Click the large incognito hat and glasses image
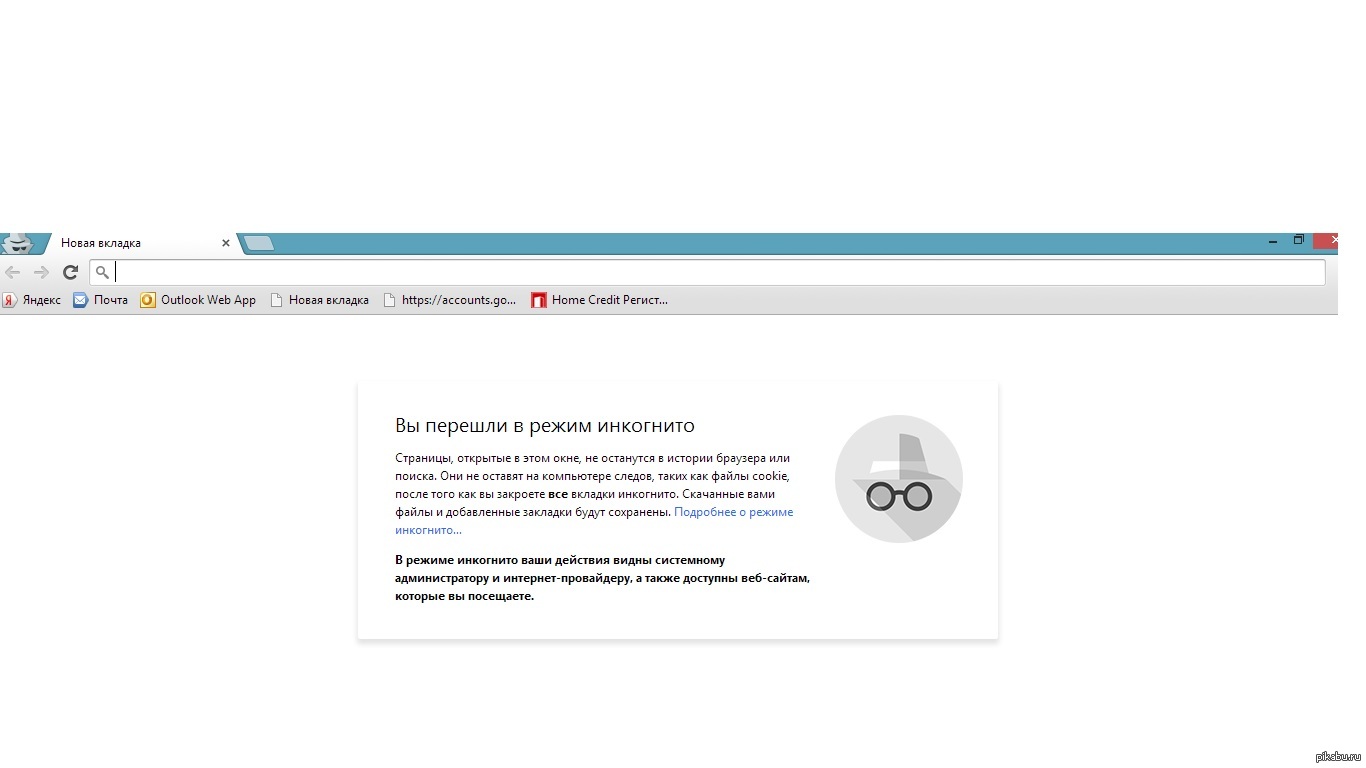The image size is (1366, 768). point(898,479)
